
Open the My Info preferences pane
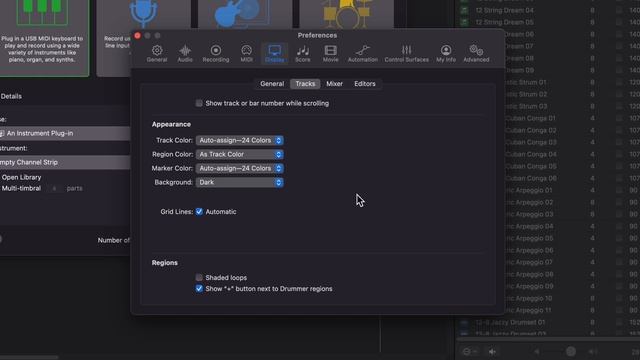pos(446,53)
